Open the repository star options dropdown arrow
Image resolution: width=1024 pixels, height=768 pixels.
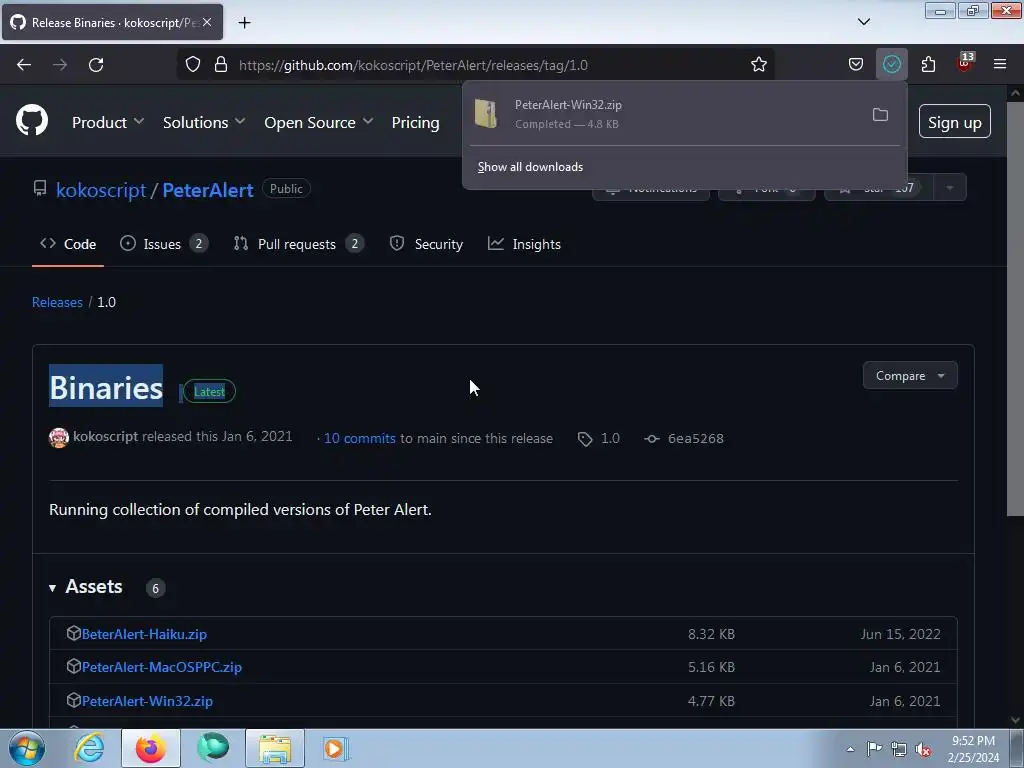(950, 188)
